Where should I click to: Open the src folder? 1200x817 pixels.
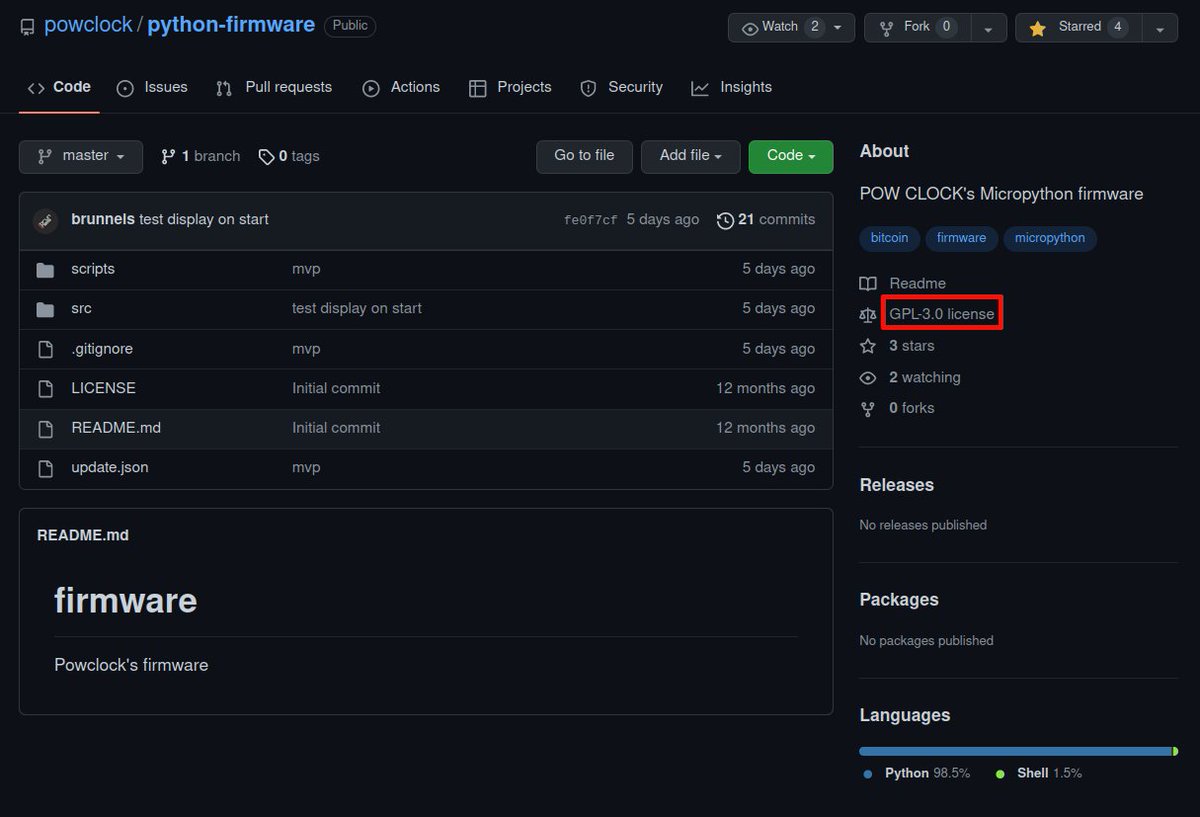click(x=81, y=308)
